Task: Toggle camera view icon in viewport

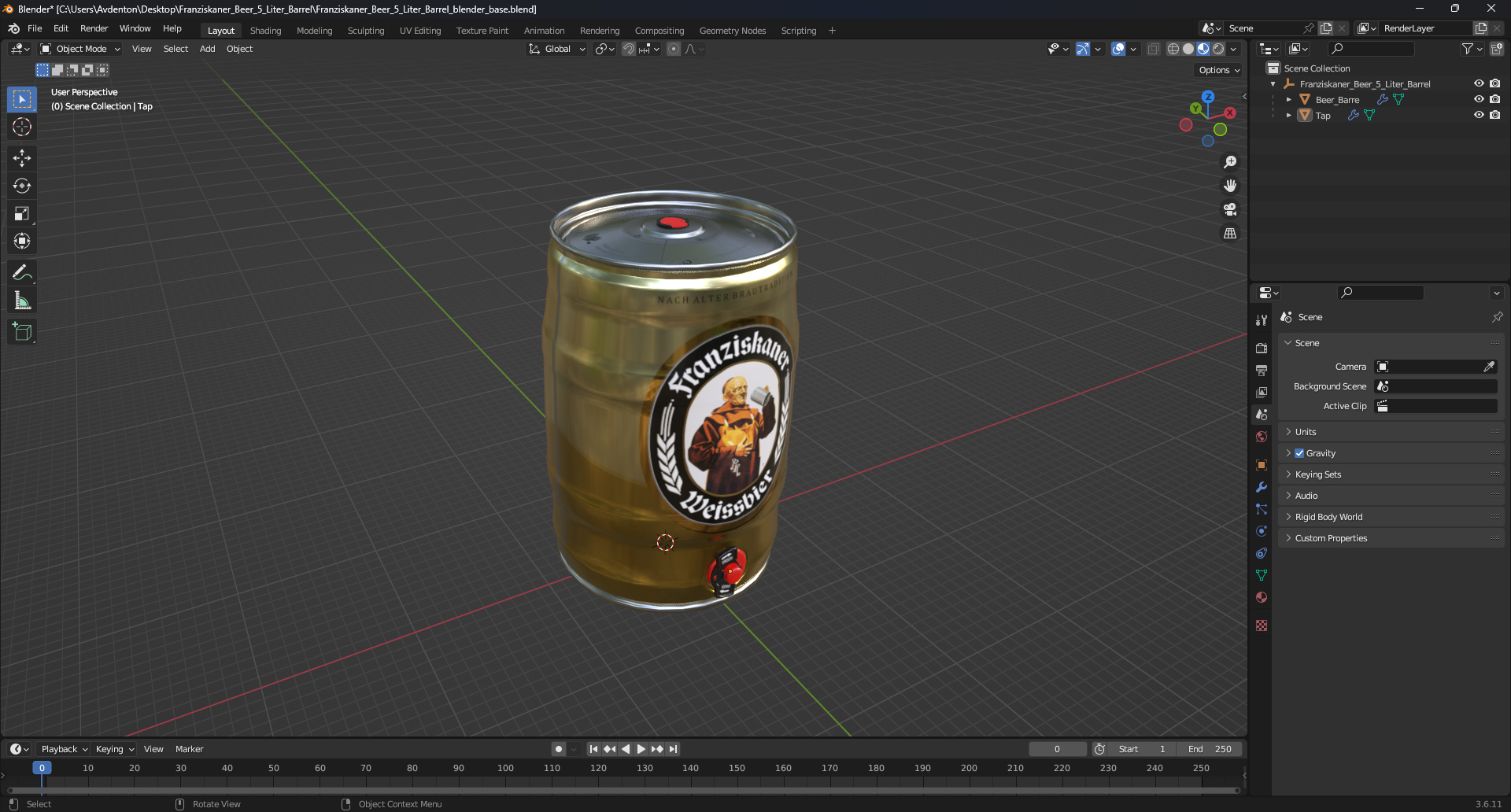Action: click(1230, 209)
